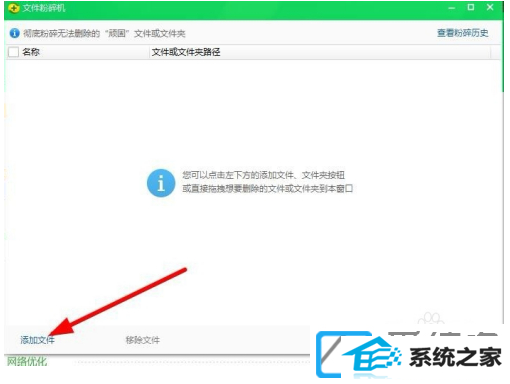Toggle the select-all checkbox next to 名称
The image size is (510, 384).
click(x=13, y=52)
